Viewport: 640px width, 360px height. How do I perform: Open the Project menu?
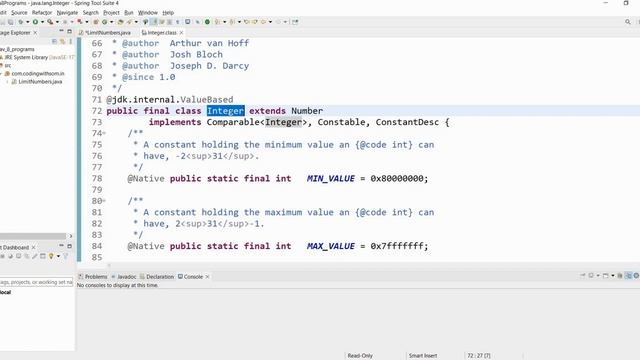111,13
